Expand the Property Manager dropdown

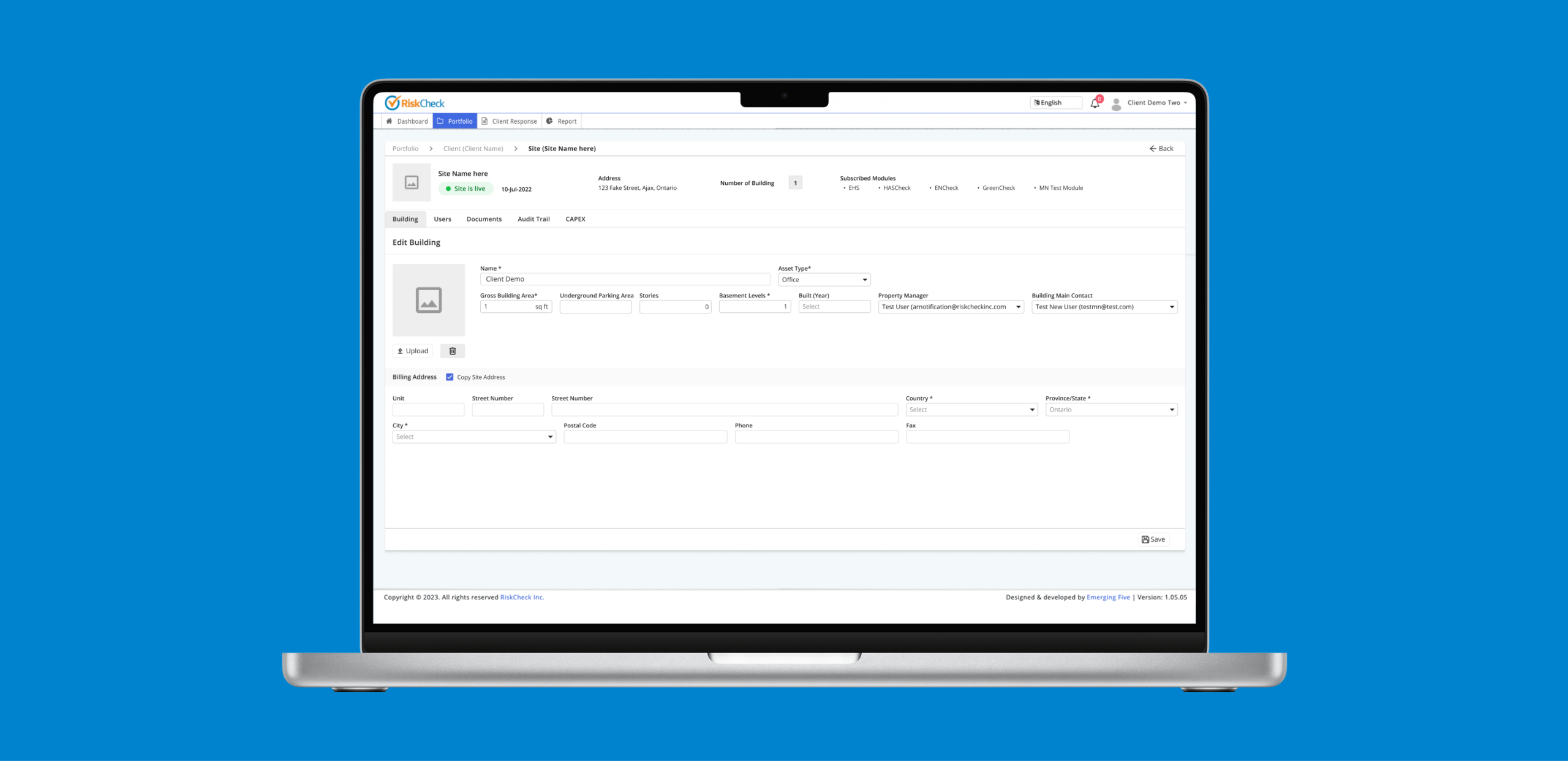pos(951,307)
